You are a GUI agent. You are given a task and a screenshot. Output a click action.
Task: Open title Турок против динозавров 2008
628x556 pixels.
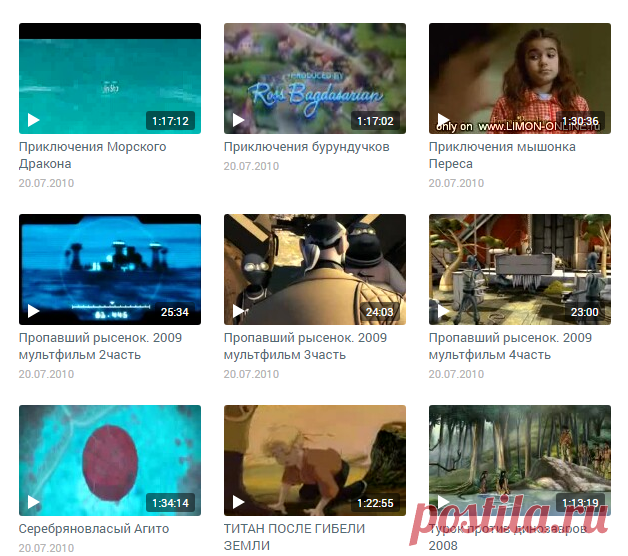pyautogui.click(x=508, y=537)
